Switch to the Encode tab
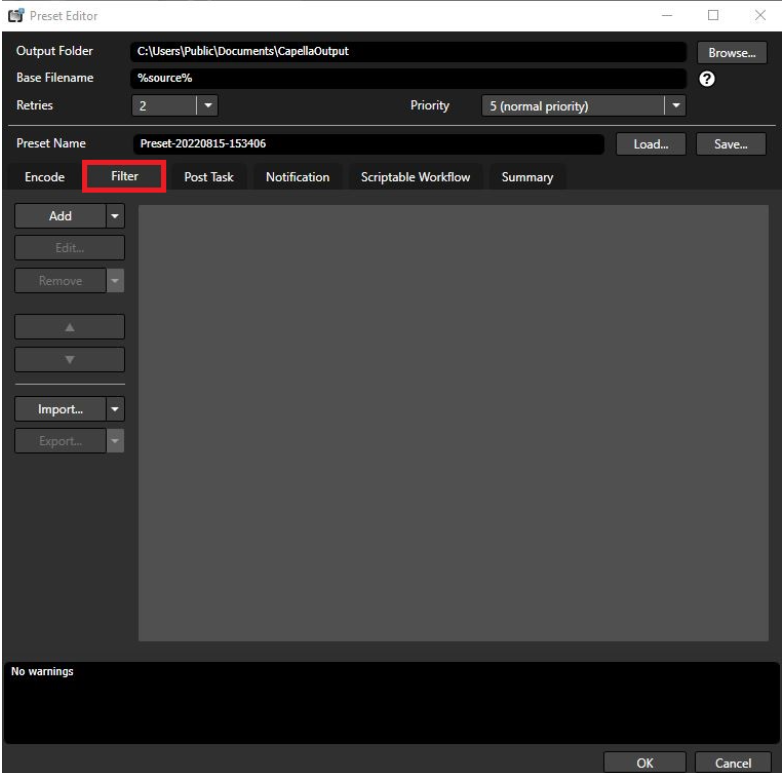The image size is (782, 773). [44, 177]
